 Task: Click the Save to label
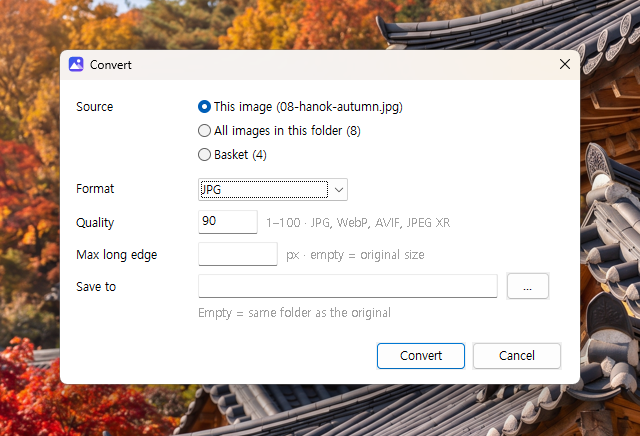(x=96, y=287)
